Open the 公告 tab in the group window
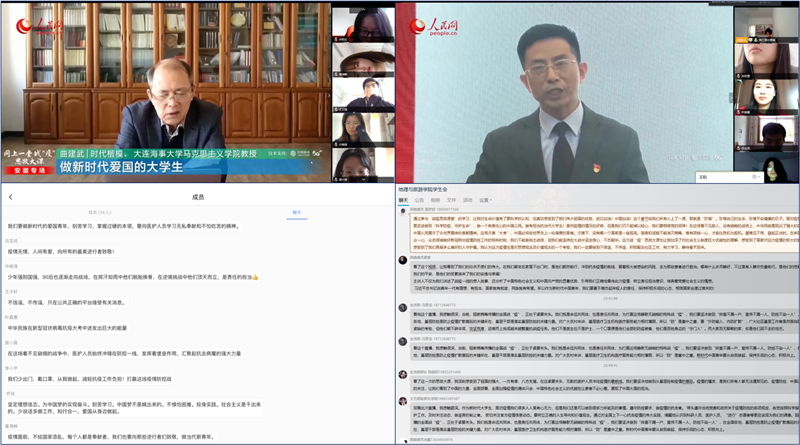This screenshot has height=445, width=800. pos(420,199)
